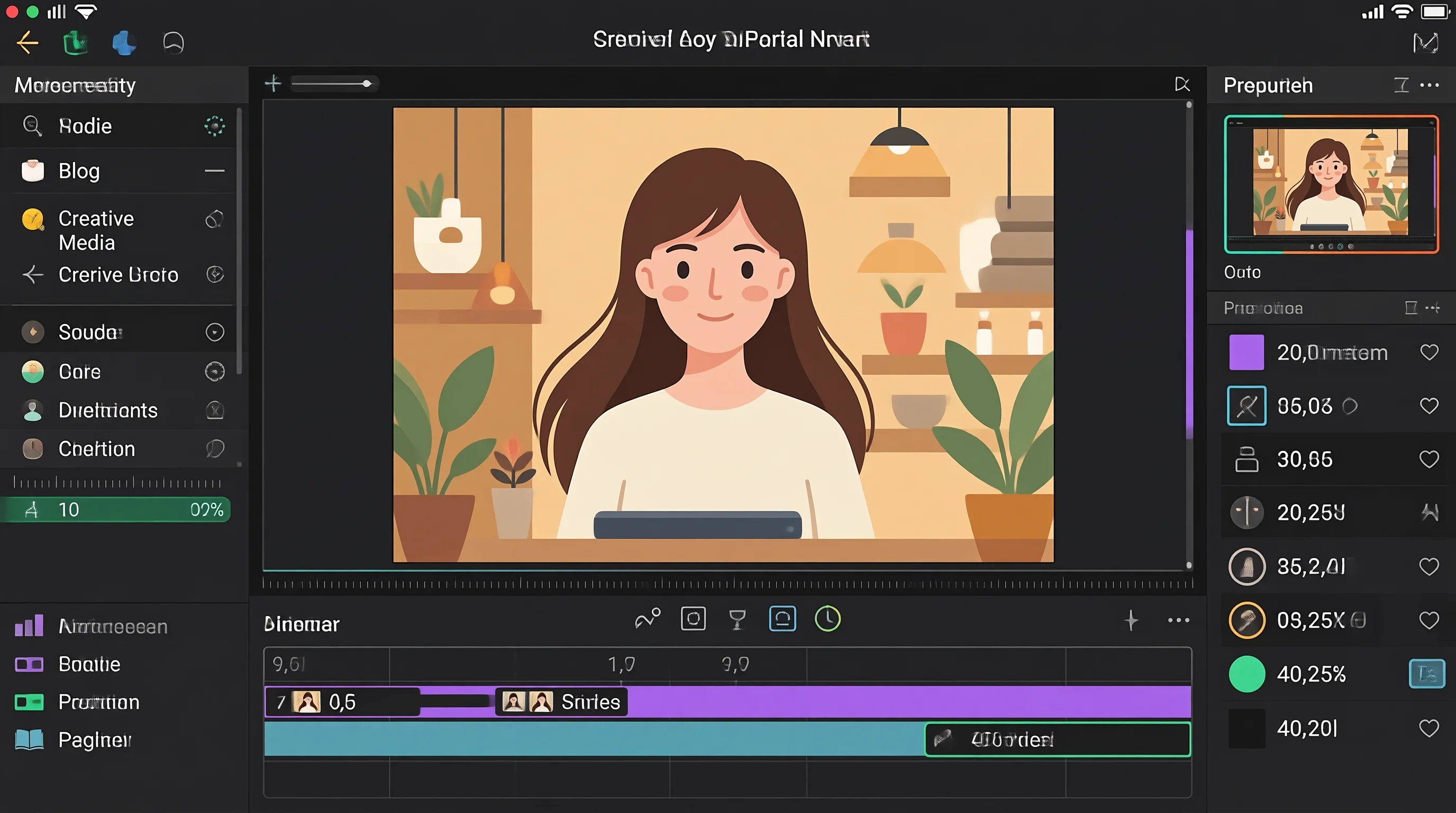The width and height of the screenshot is (1456, 813).
Task: Open the green clock icon
Action: (827, 619)
